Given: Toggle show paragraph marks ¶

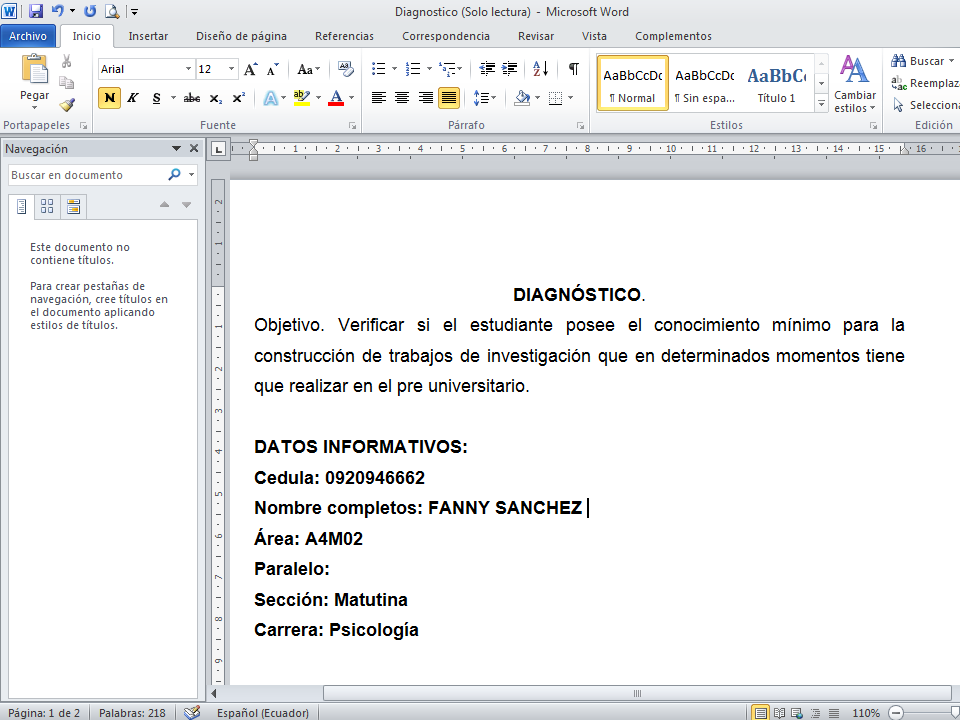Looking at the screenshot, I should click(x=574, y=69).
